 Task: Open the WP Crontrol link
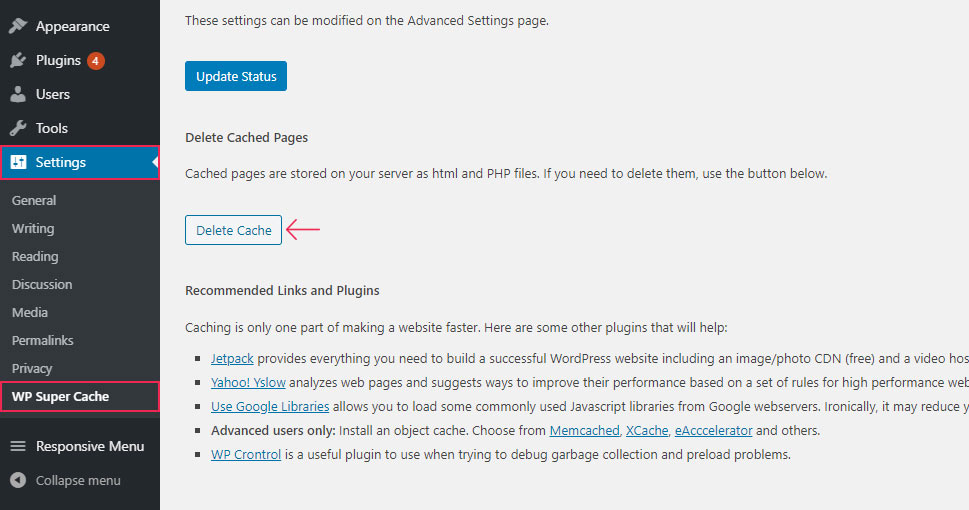point(246,454)
